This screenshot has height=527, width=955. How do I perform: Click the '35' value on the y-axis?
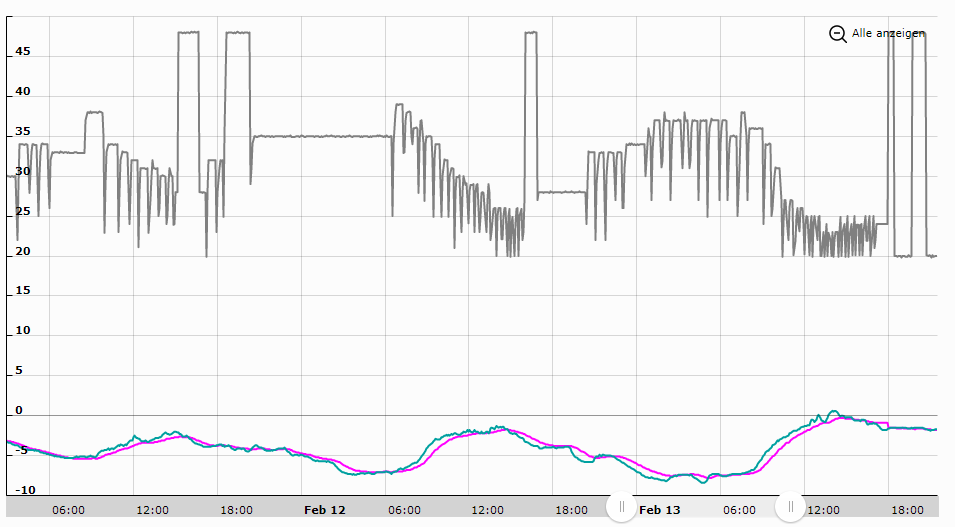pyautogui.click(x=23, y=132)
